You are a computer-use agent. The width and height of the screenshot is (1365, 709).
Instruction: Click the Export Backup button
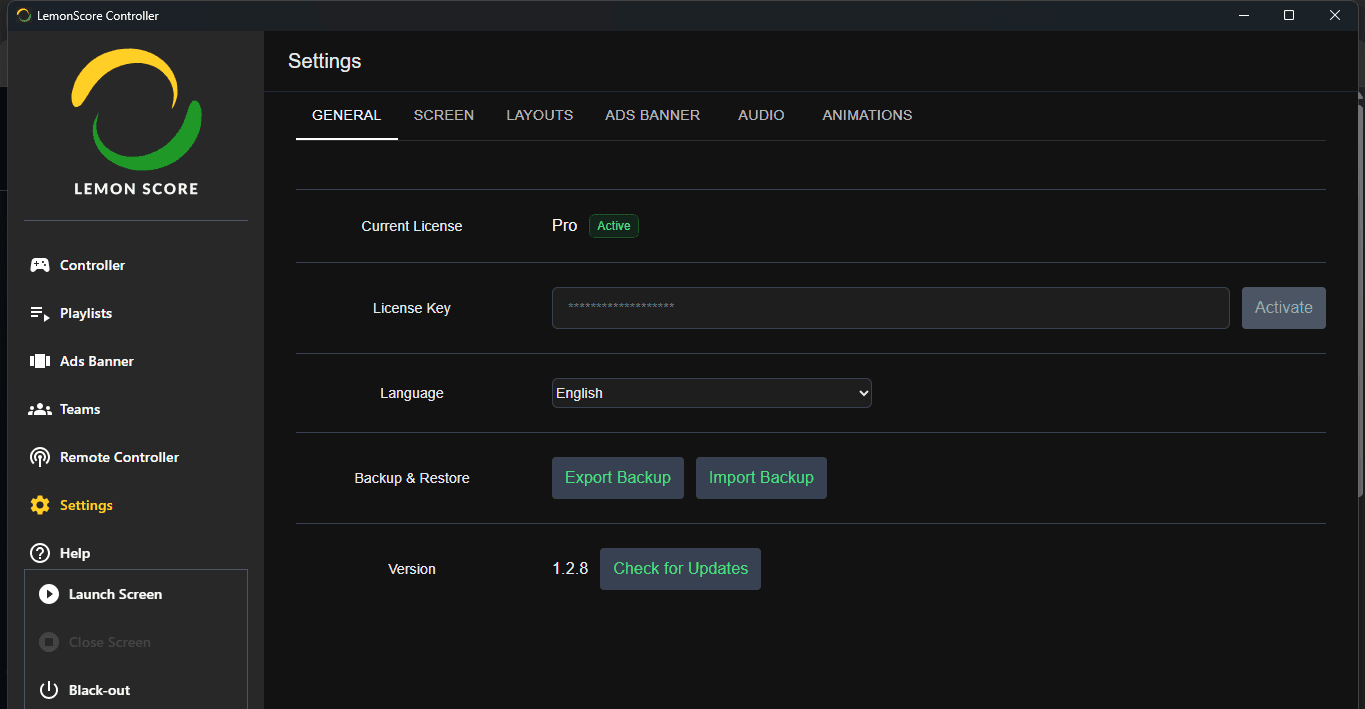click(x=617, y=478)
